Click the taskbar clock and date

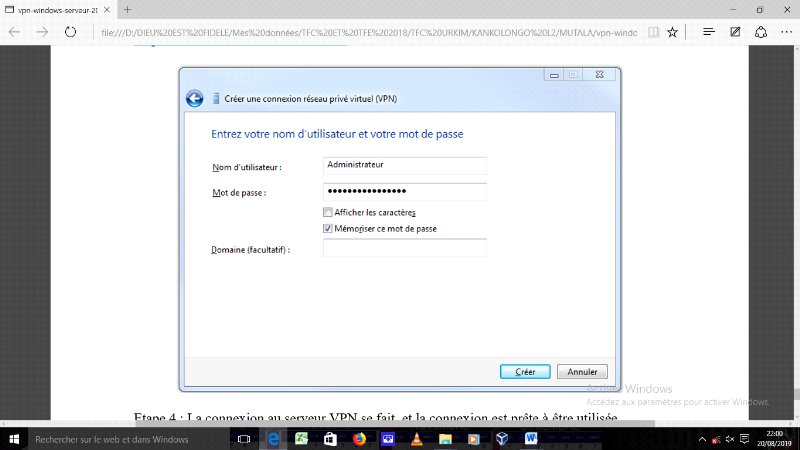click(x=774, y=439)
